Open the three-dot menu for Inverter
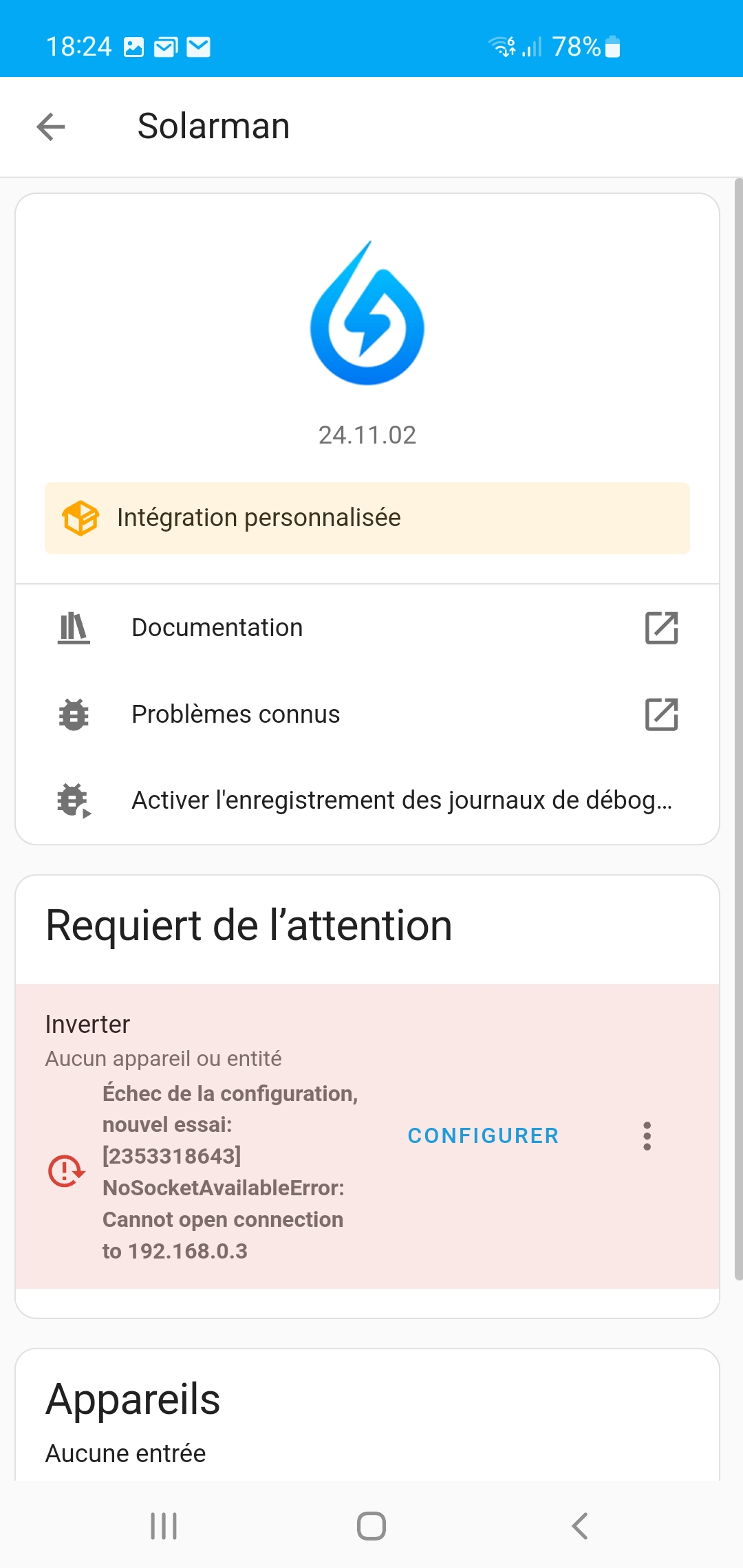The width and height of the screenshot is (743, 1568). 647,1136
